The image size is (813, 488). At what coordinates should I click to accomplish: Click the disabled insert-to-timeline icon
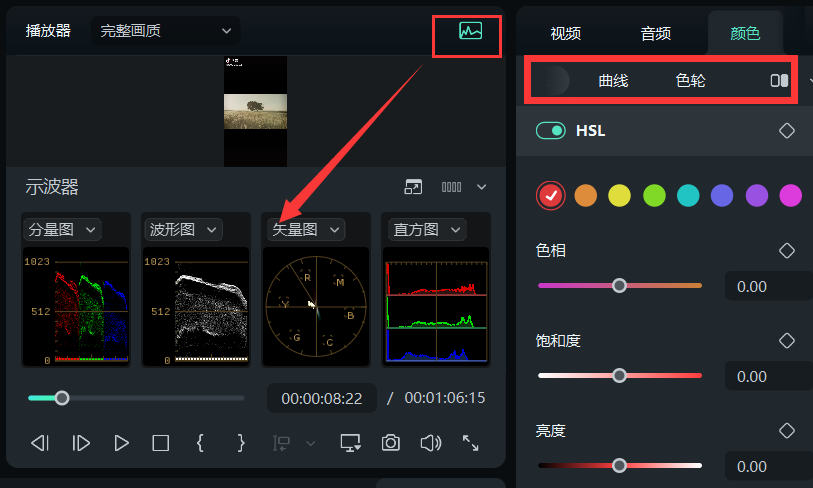click(x=282, y=443)
